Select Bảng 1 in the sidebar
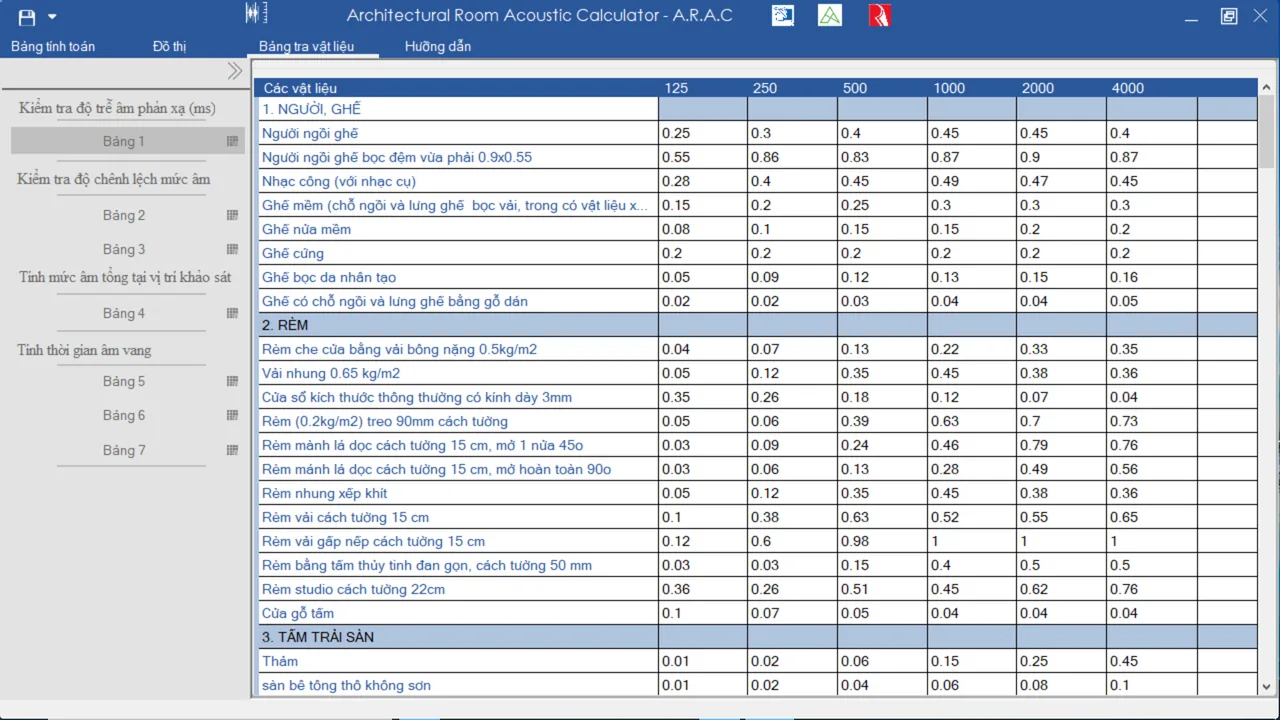Image resolution: width=1280 pixels, height=720 pixels. [x=127, y=141]
